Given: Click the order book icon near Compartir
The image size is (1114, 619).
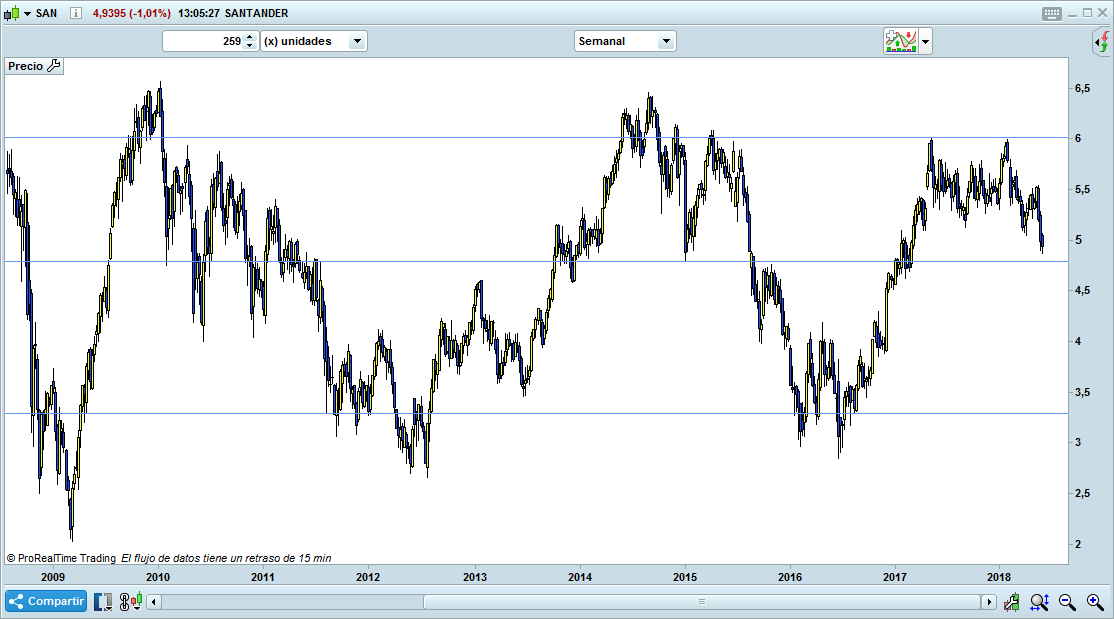Looking at the screenshot, I should point(102,601).
